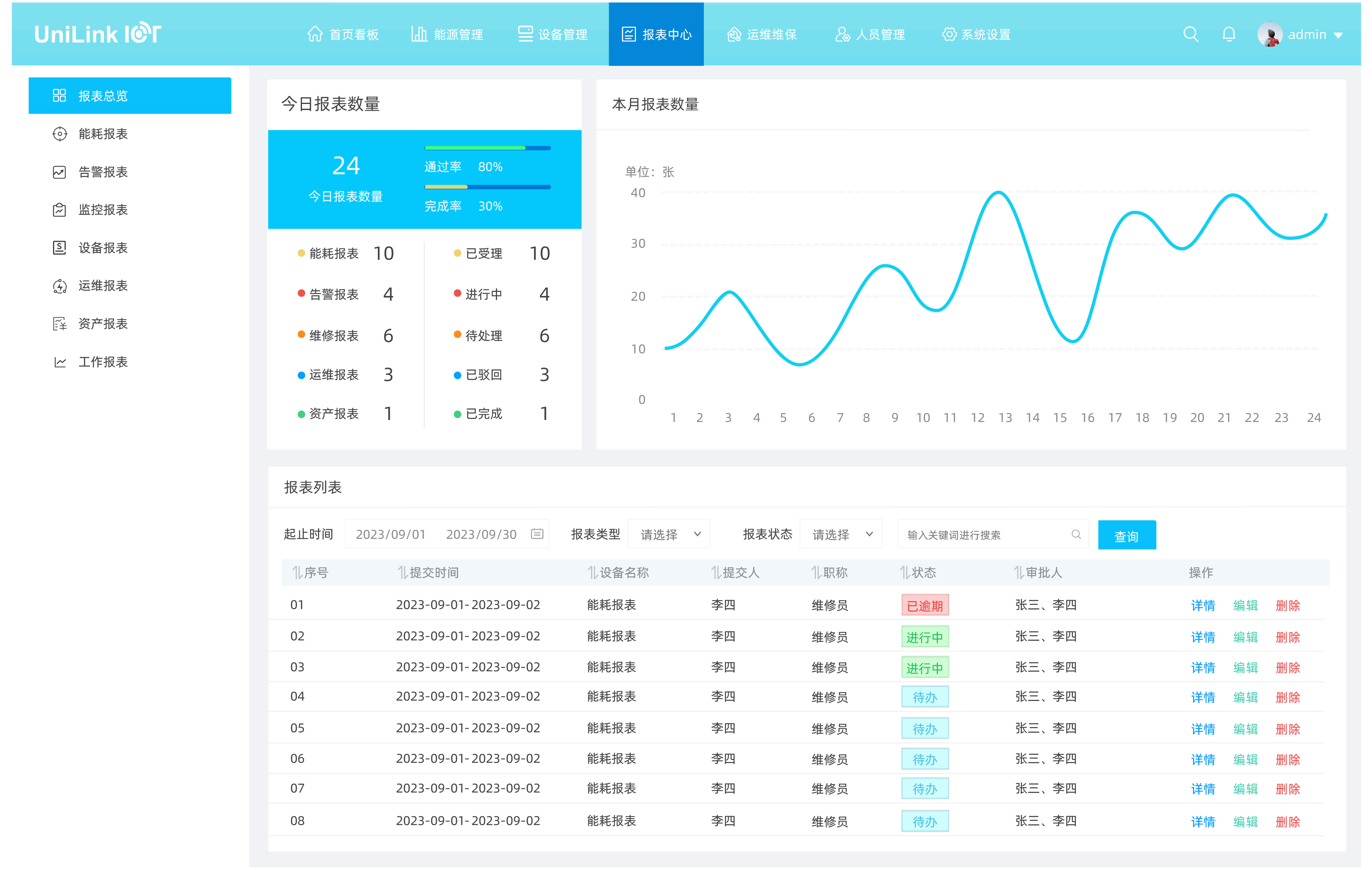Click the clipboard icon of 监控报表

[59, 210]
